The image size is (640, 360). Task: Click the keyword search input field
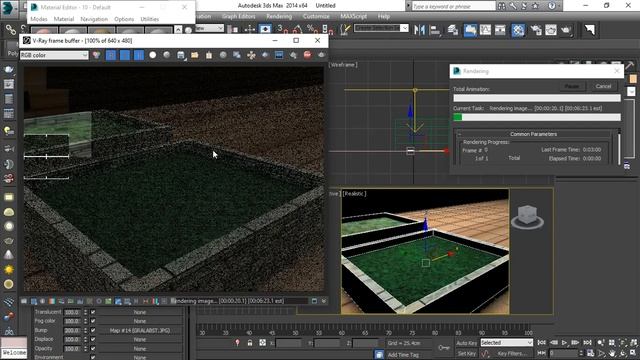(453, 6)
